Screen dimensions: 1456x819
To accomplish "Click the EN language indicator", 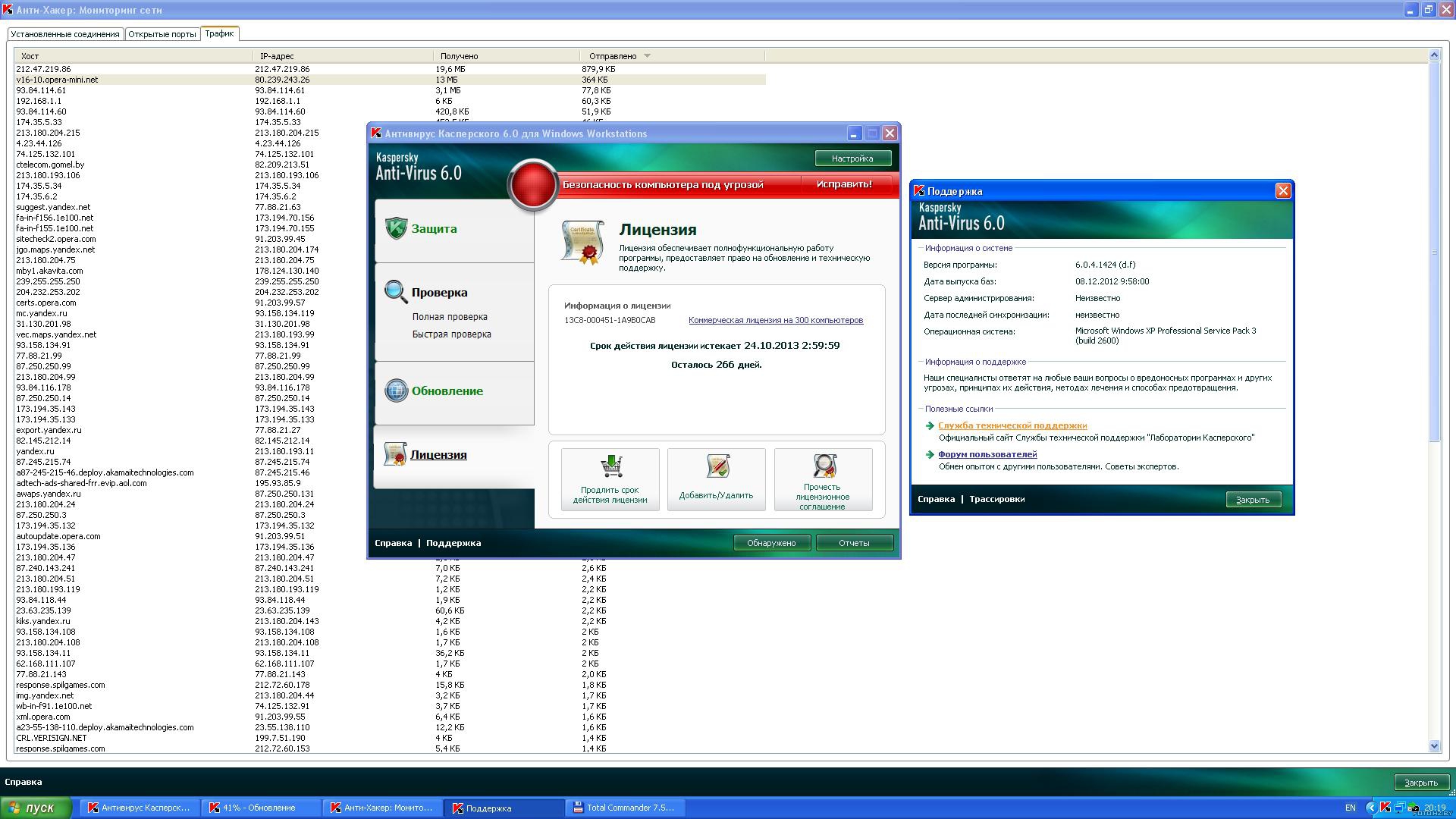I will pos(1351,808).
